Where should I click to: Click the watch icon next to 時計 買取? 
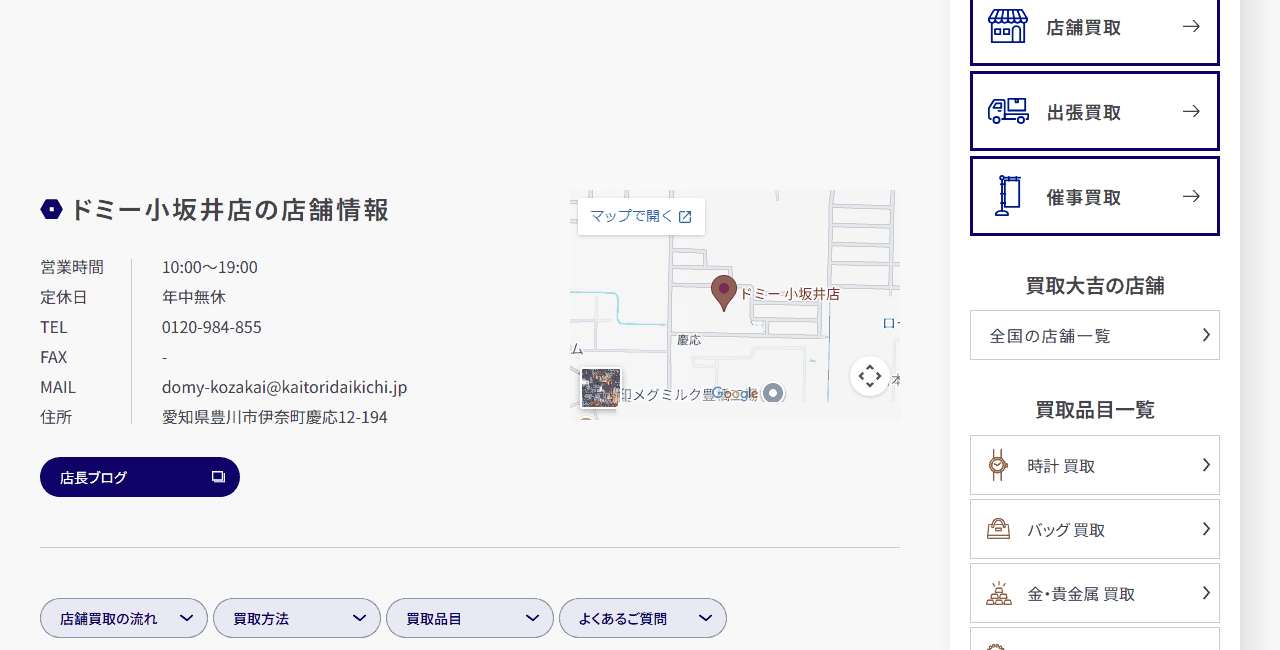pos(998,465)
